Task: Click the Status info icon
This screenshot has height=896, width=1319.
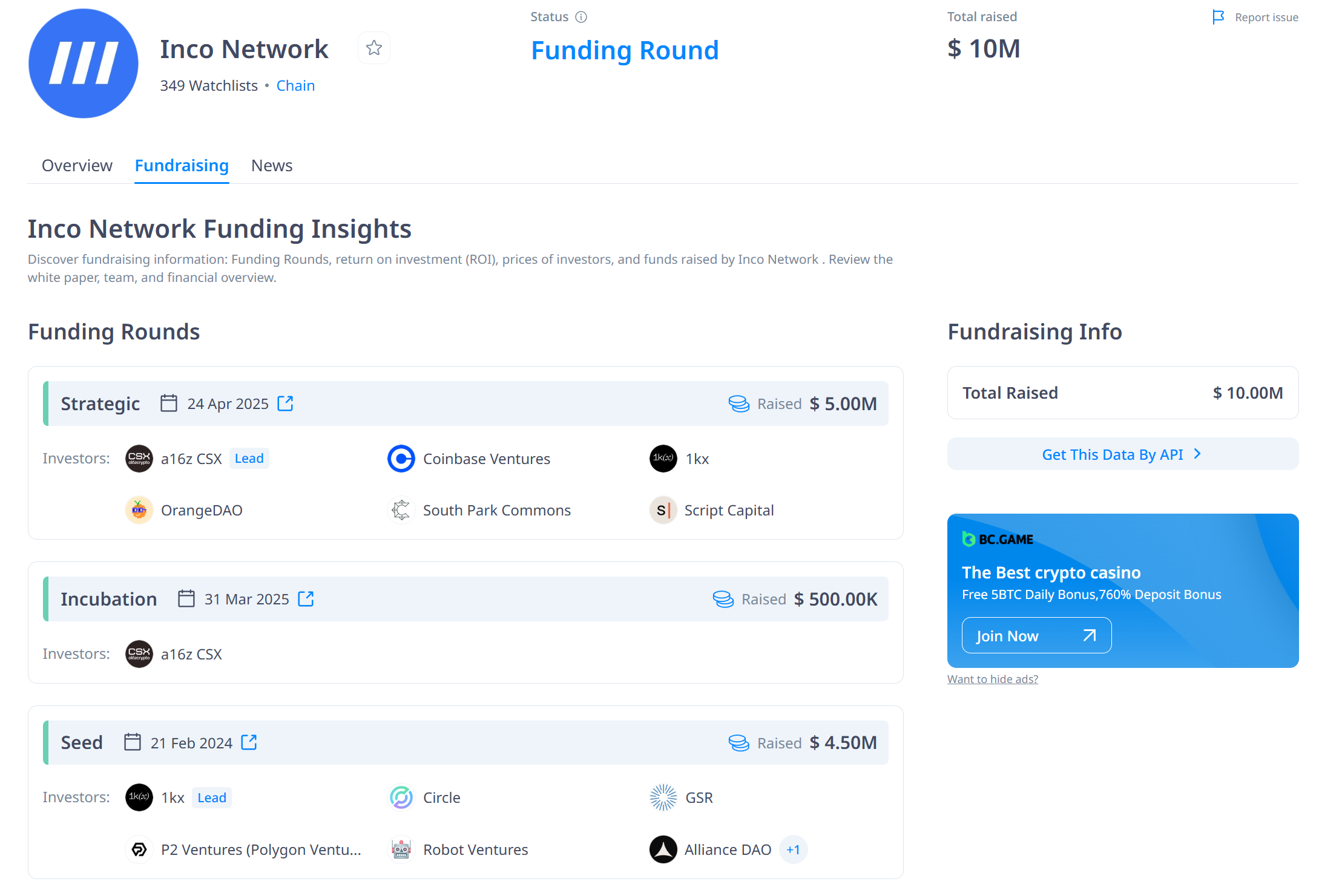Action: coord(581,17)
